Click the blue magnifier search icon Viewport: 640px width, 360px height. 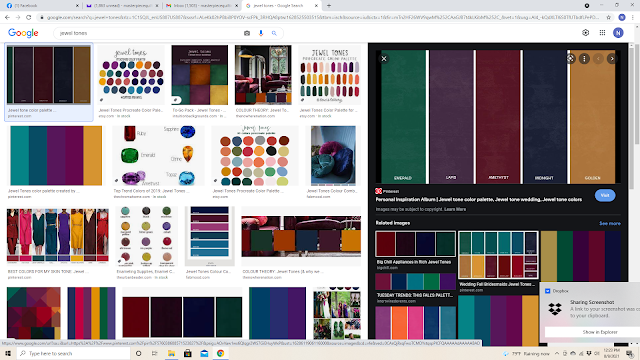274,33
